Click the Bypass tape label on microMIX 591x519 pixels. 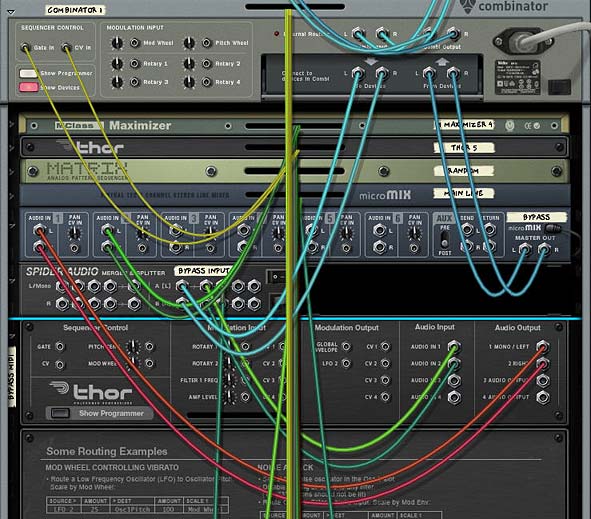pos(537,217)
